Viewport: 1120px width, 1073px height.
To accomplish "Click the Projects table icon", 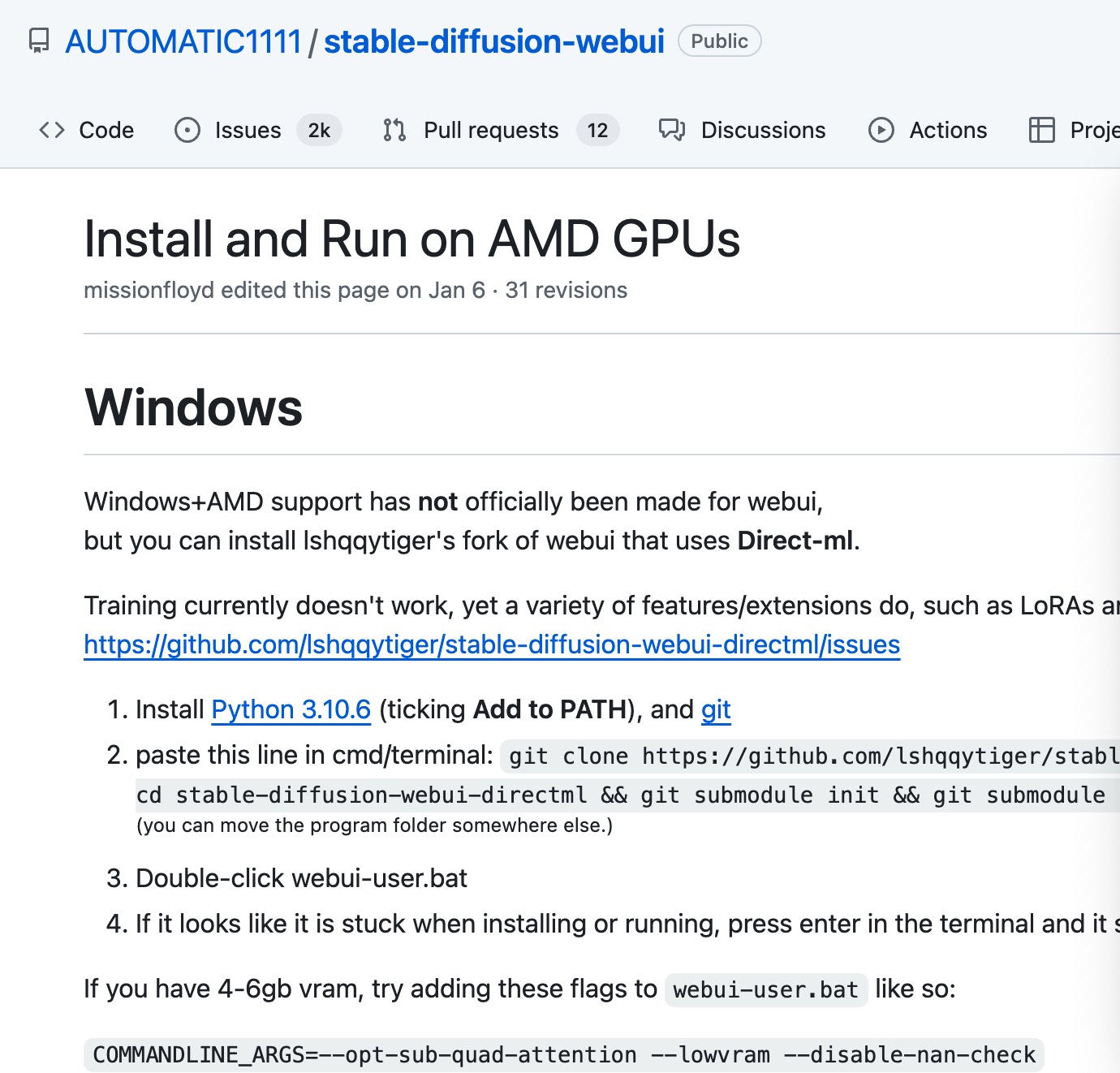I will coord(1042,130).
